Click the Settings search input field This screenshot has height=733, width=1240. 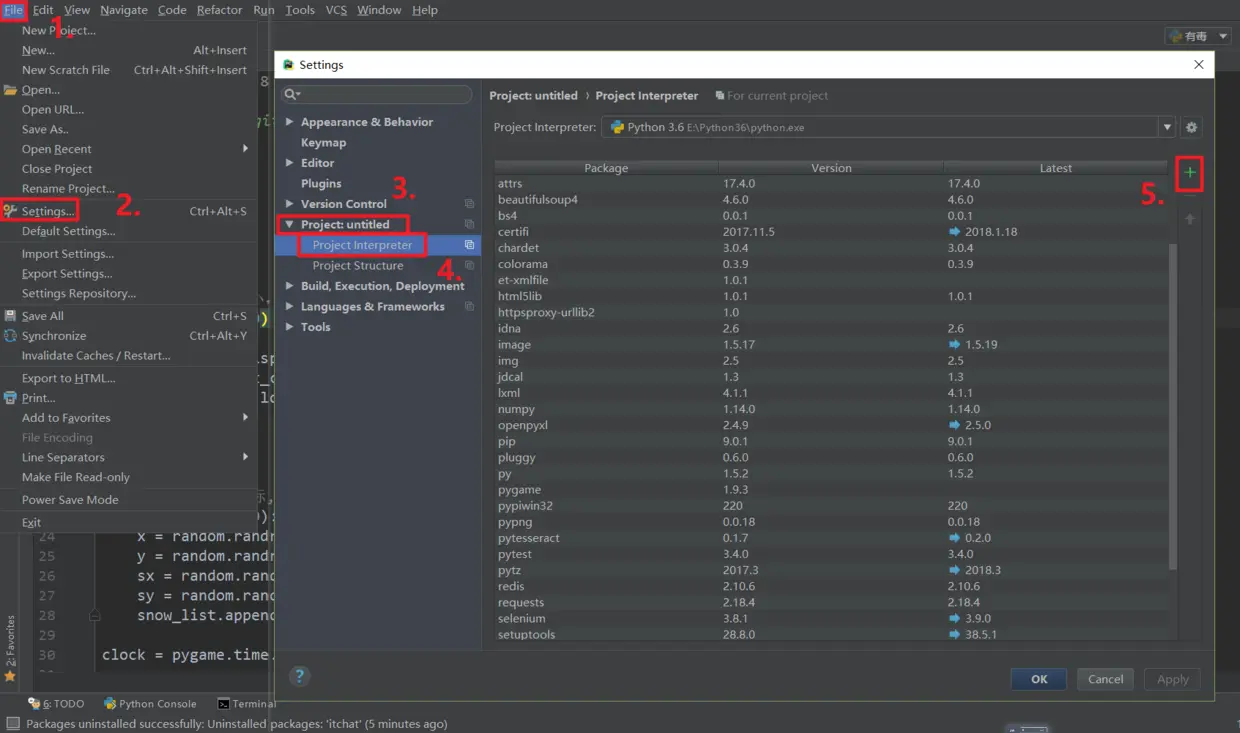pyautogui.click(x=377, y=95)
